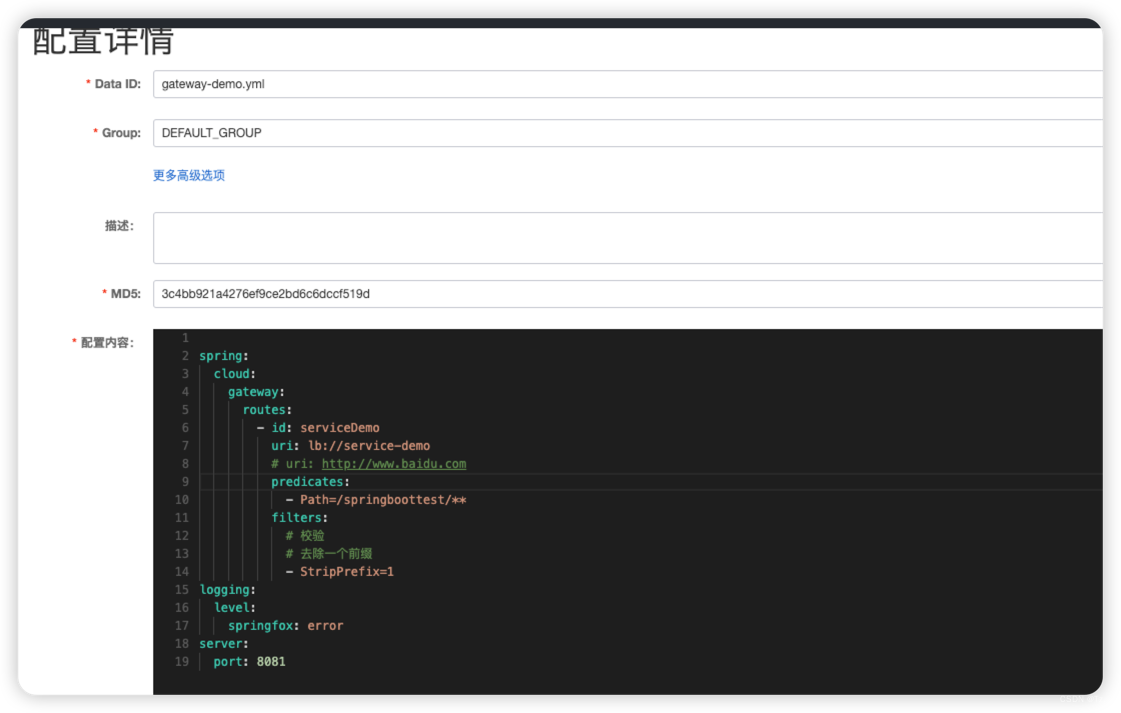Click the 'level:' key in editor

point(234,607)
